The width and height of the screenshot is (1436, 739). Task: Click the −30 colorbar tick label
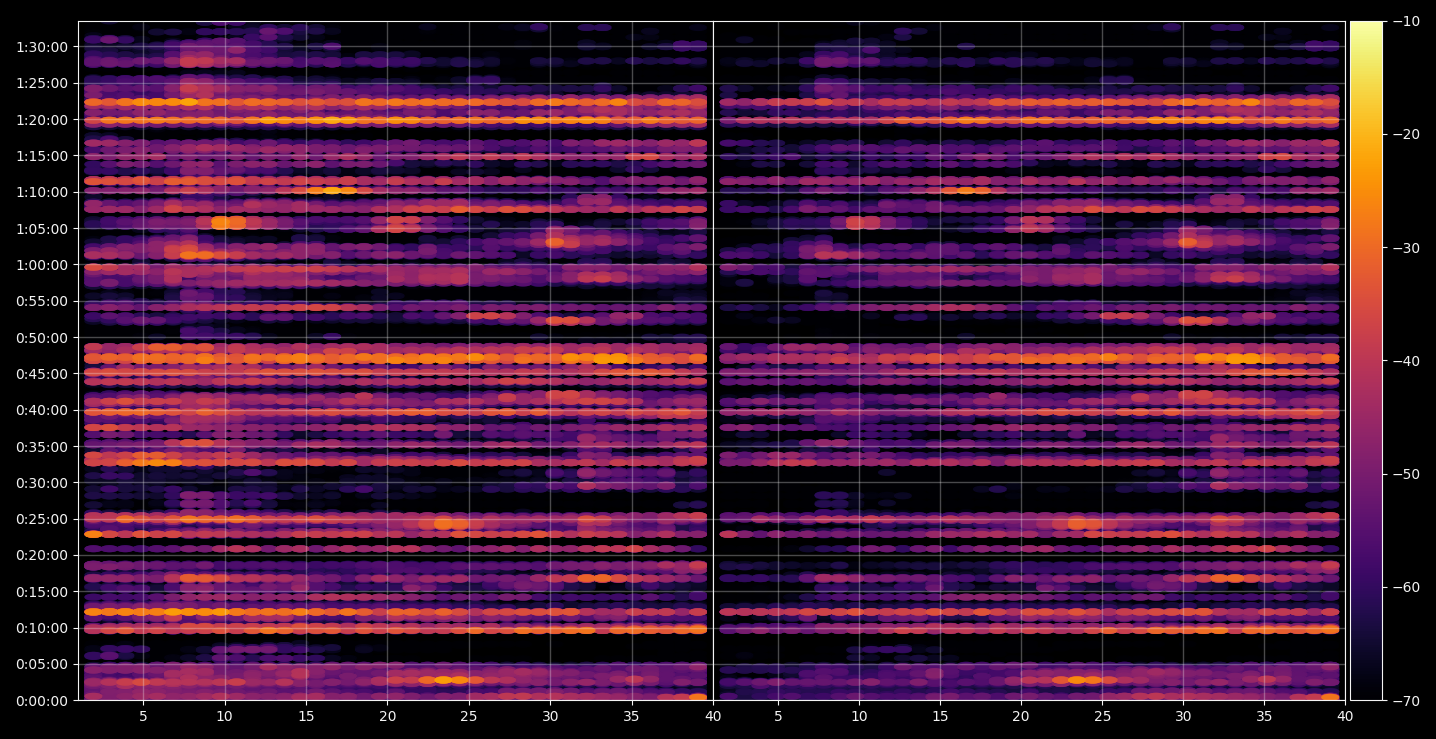tap(1406, 248)
